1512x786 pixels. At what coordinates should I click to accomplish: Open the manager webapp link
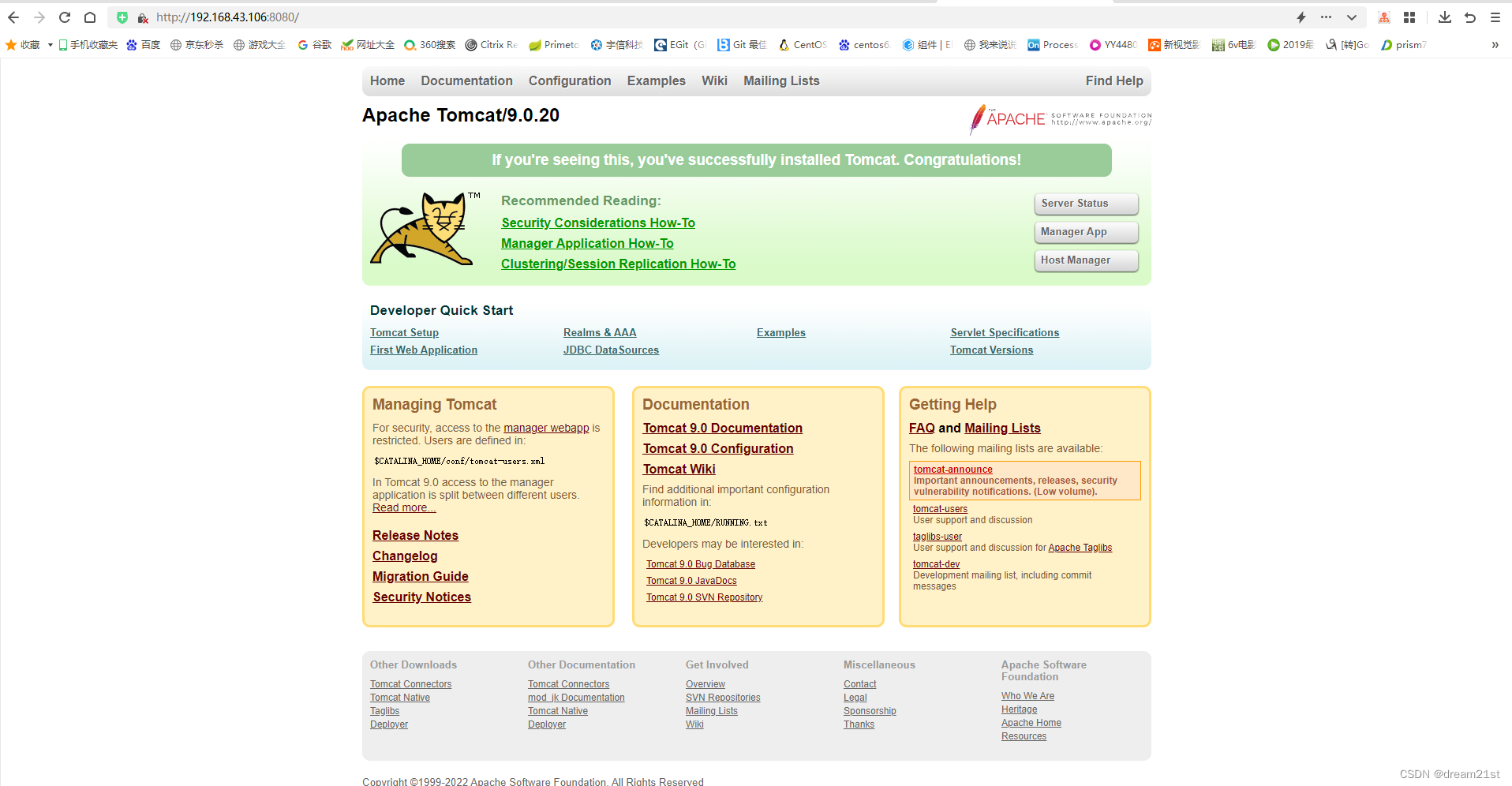tap(546, 428)
